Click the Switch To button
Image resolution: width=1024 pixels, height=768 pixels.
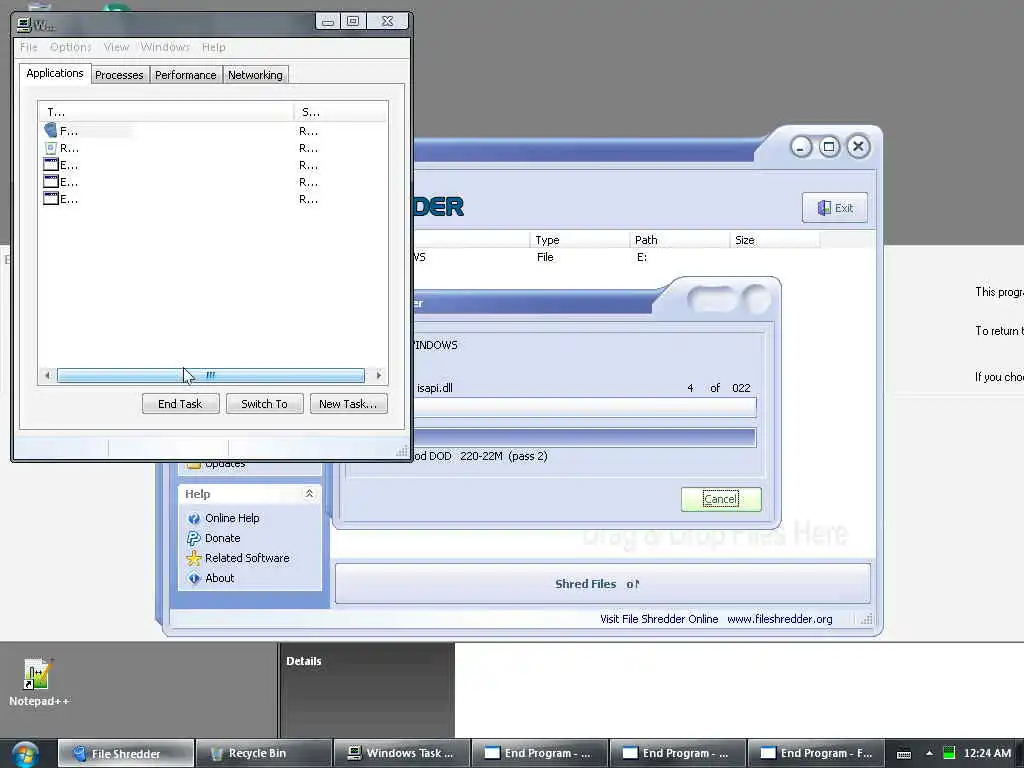[x=264, y=404]
